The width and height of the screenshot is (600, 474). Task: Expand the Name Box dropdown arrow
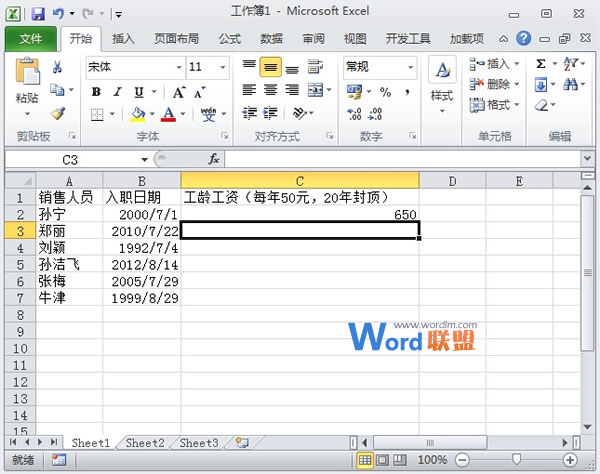click(x=144, y=160)
